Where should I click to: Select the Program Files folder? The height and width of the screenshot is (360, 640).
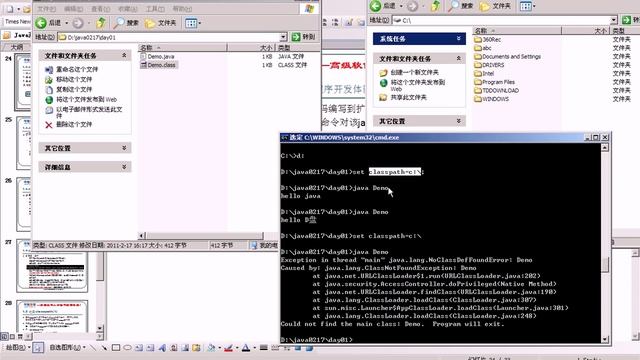[495, 82]
